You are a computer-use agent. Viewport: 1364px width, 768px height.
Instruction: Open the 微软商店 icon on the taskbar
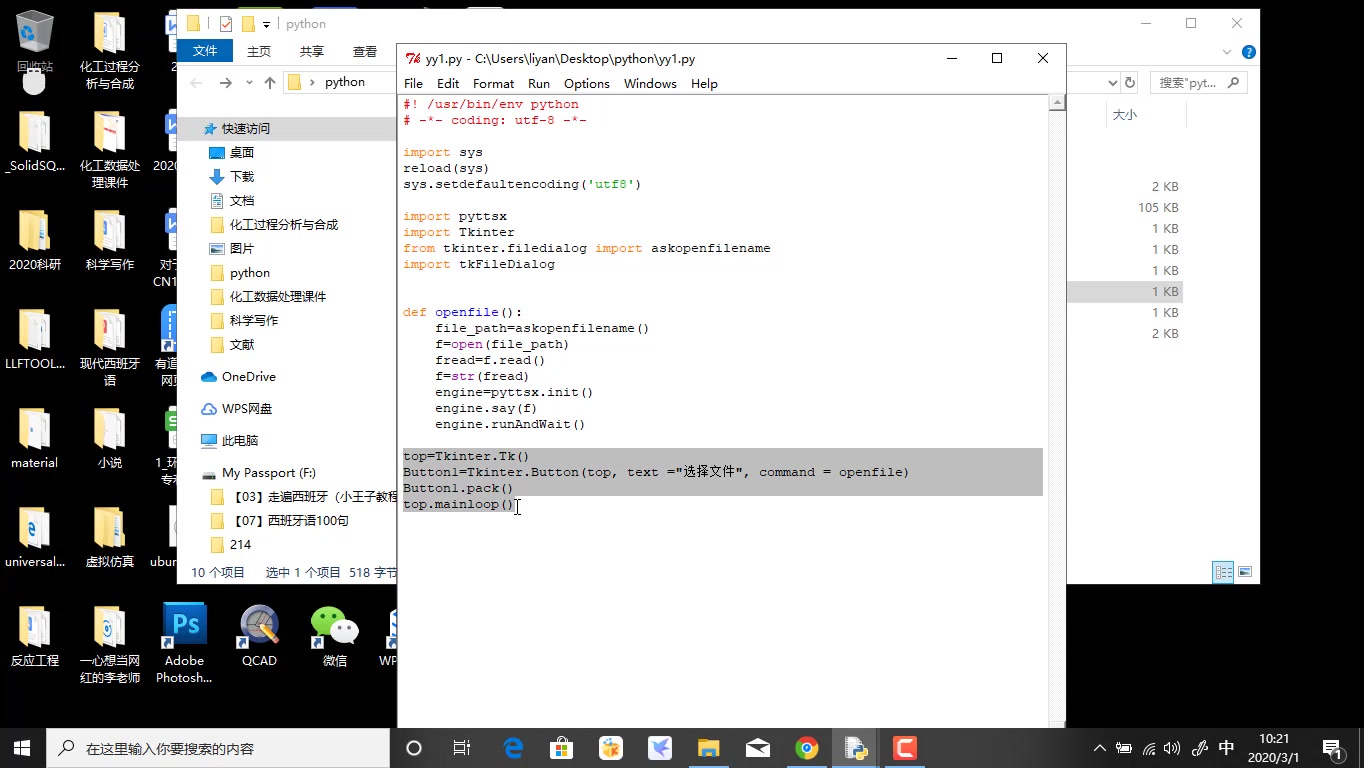tap(561, 747)
